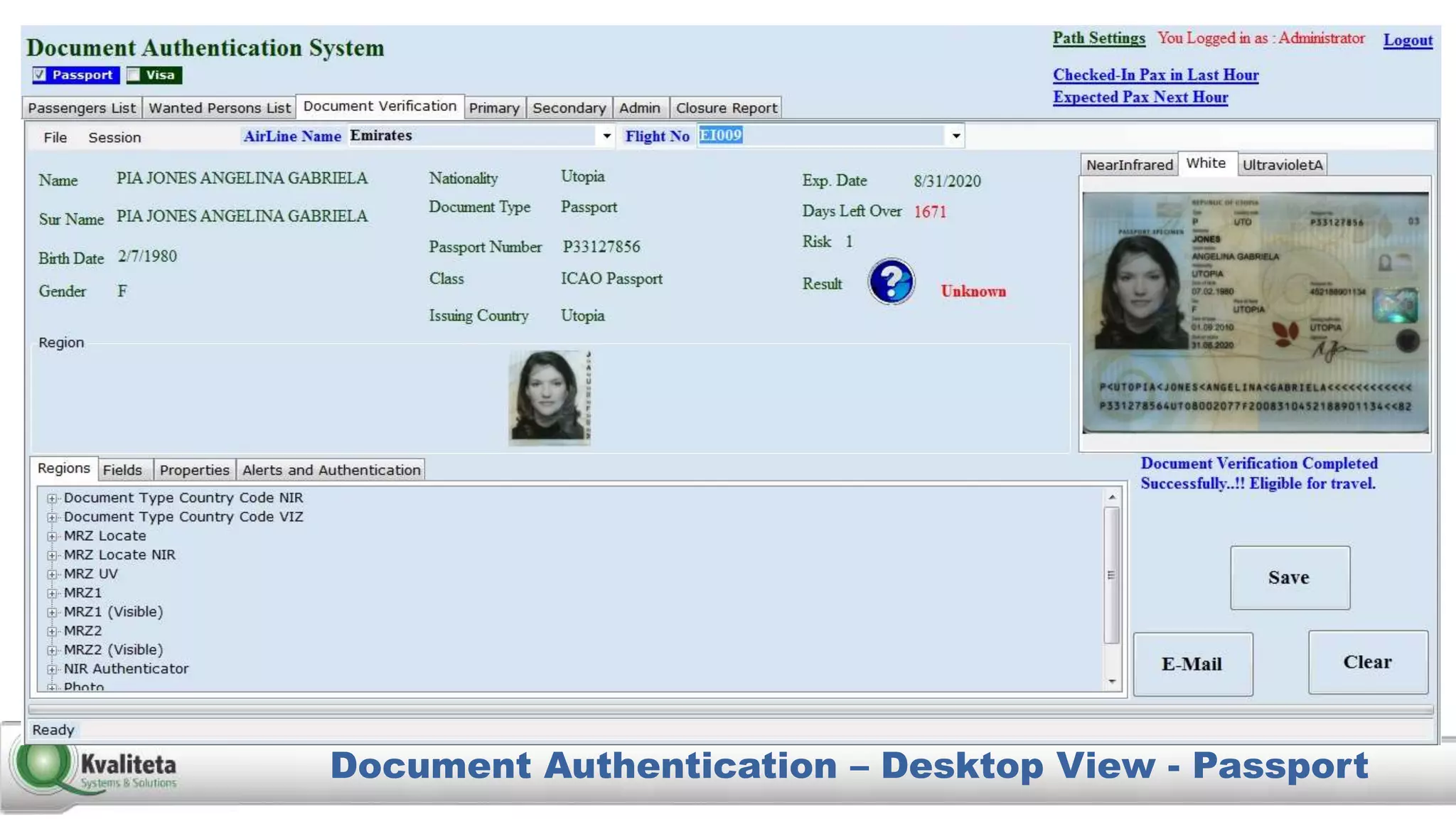Viewport: 1456px width, 819px height.
Task: Click the blue question mark result icon
Action: pos(891,282)
